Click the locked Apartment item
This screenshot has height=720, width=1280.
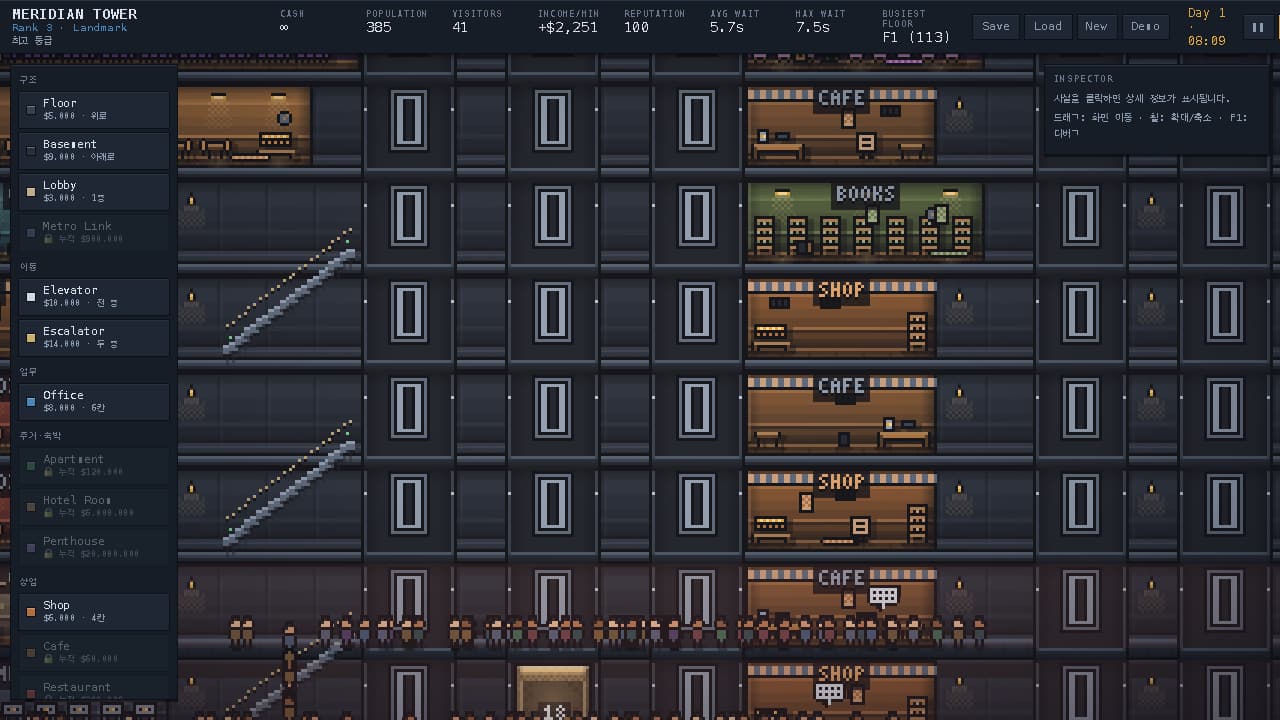pos(94,465)
